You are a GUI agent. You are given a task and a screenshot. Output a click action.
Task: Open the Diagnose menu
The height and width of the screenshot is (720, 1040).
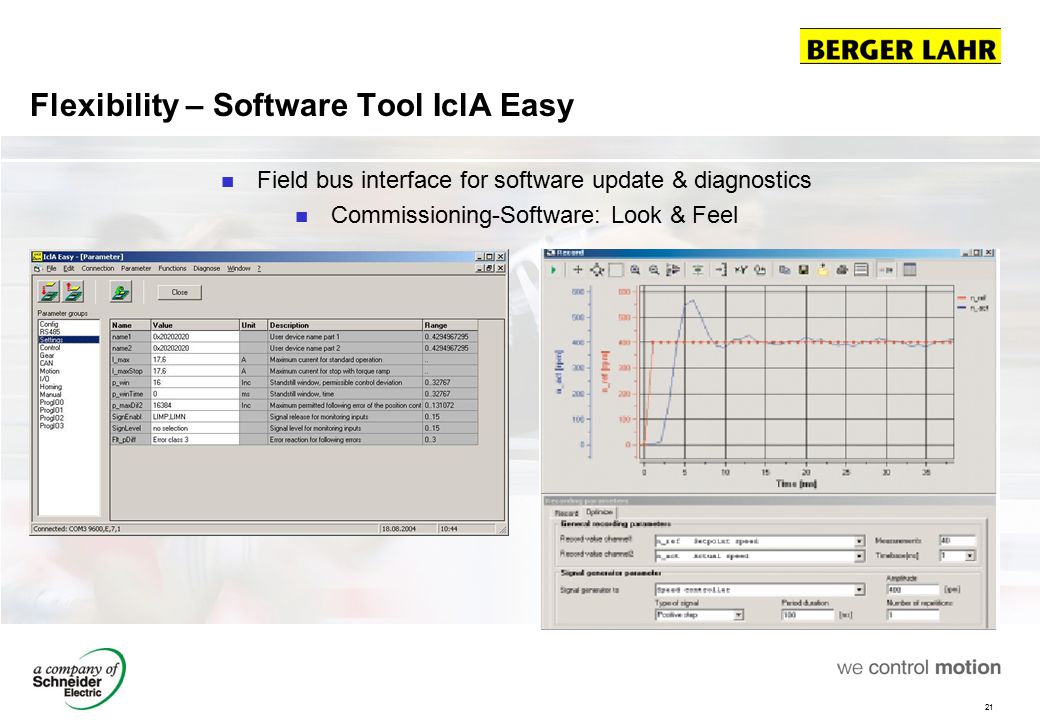[206, 269]
